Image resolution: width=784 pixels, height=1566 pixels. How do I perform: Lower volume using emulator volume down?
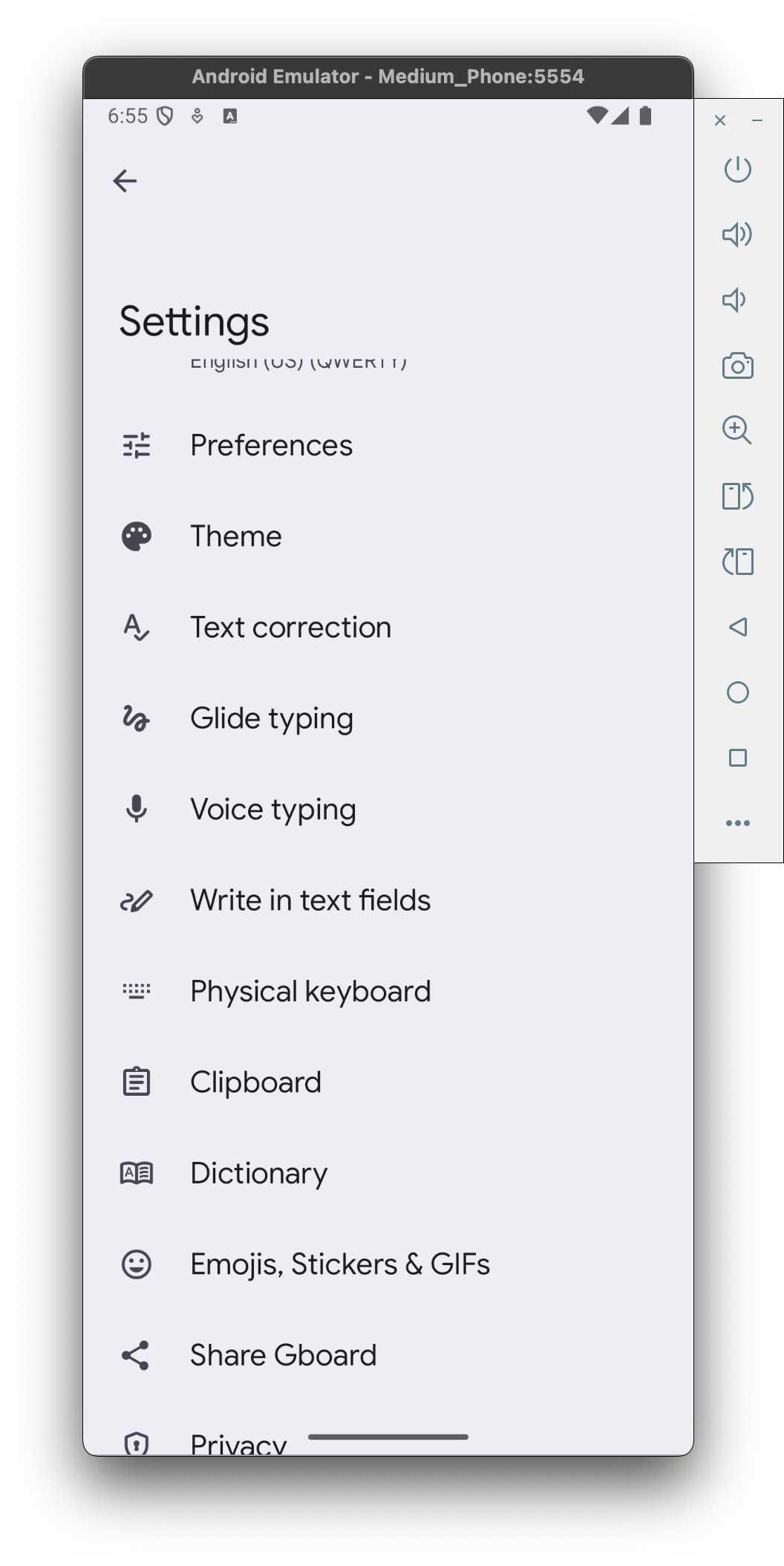click(734, 300)
